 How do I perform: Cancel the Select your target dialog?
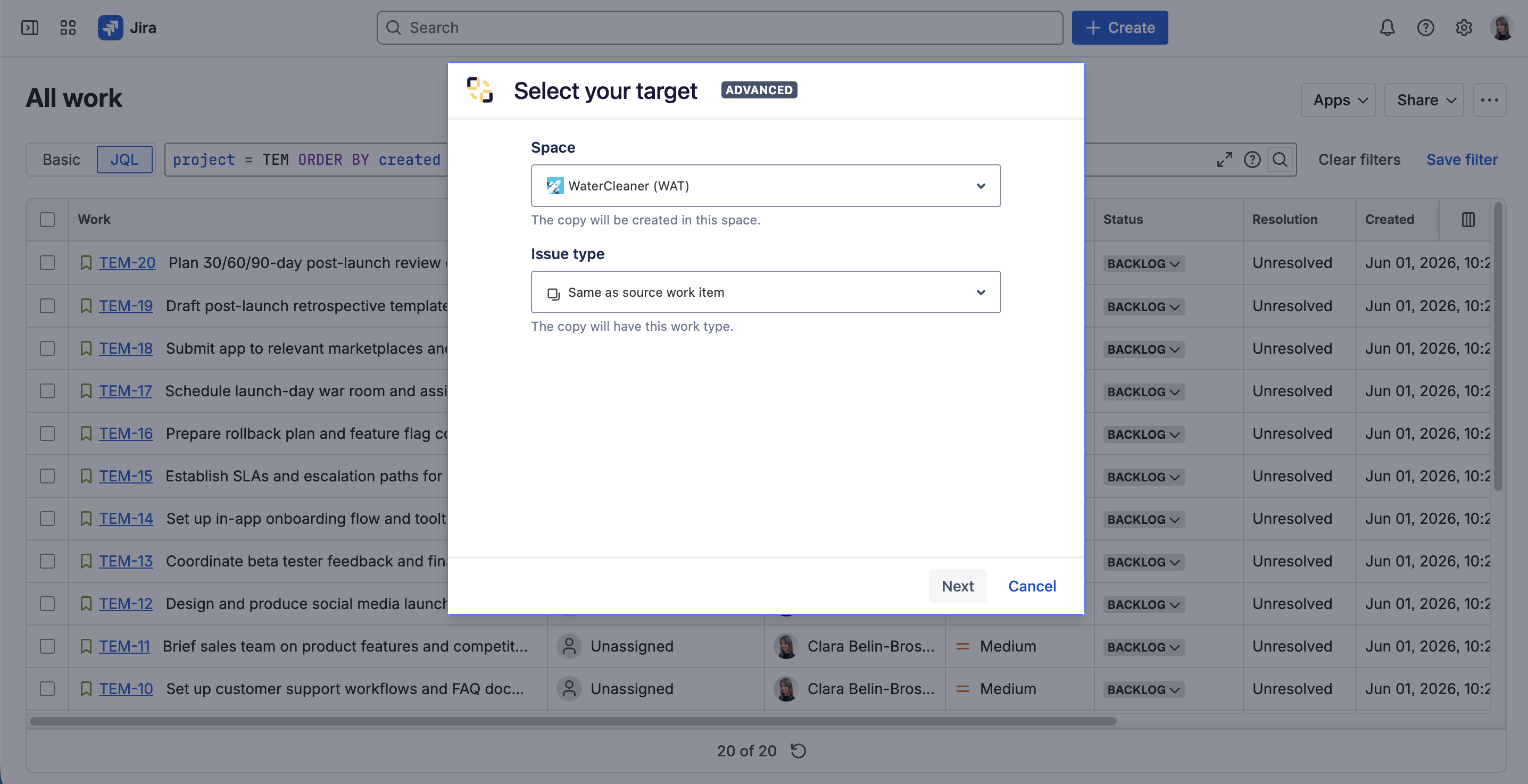click(1032, 586)
